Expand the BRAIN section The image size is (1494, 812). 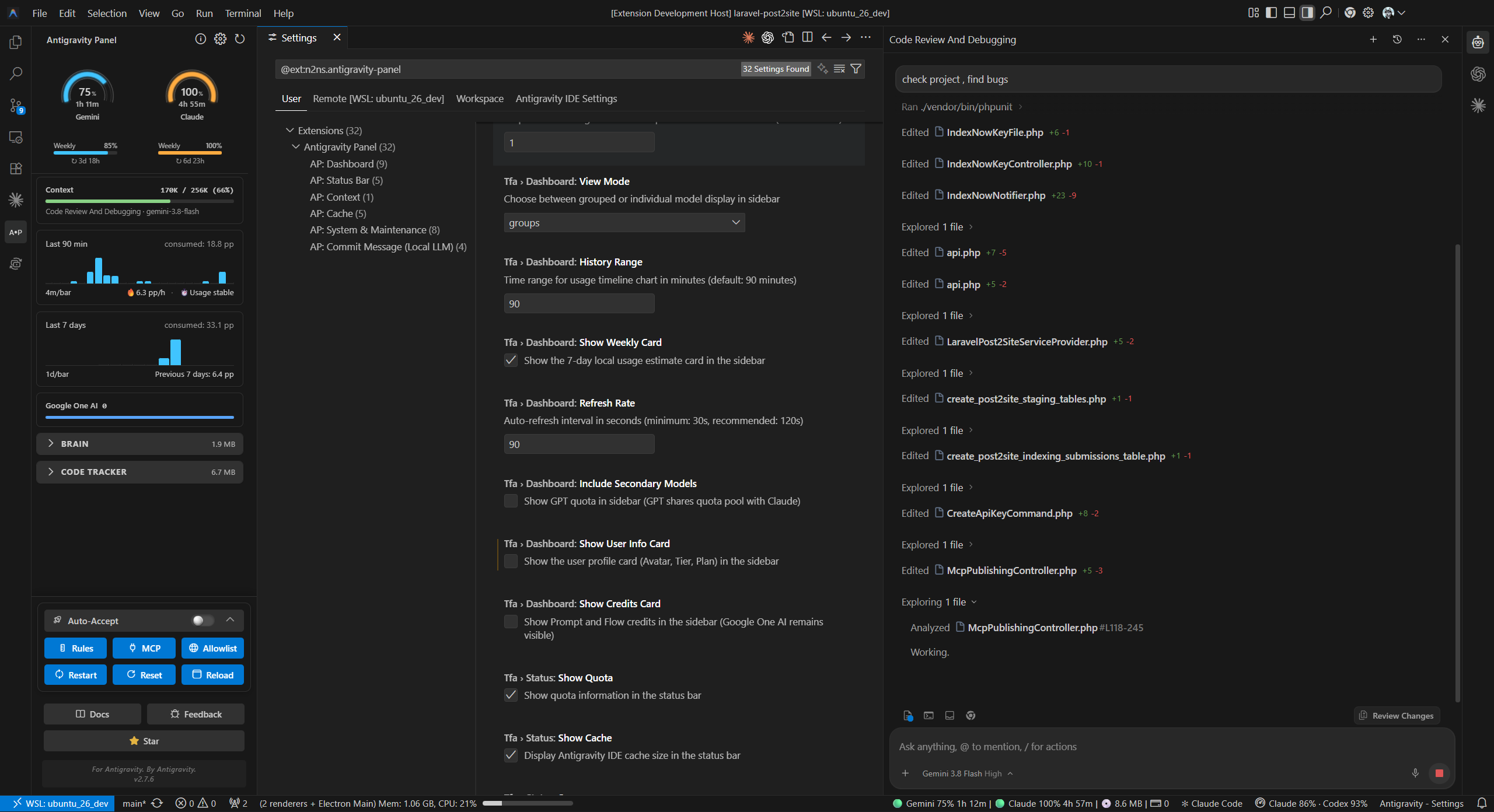pyautogui.click(x=139, y=444)
